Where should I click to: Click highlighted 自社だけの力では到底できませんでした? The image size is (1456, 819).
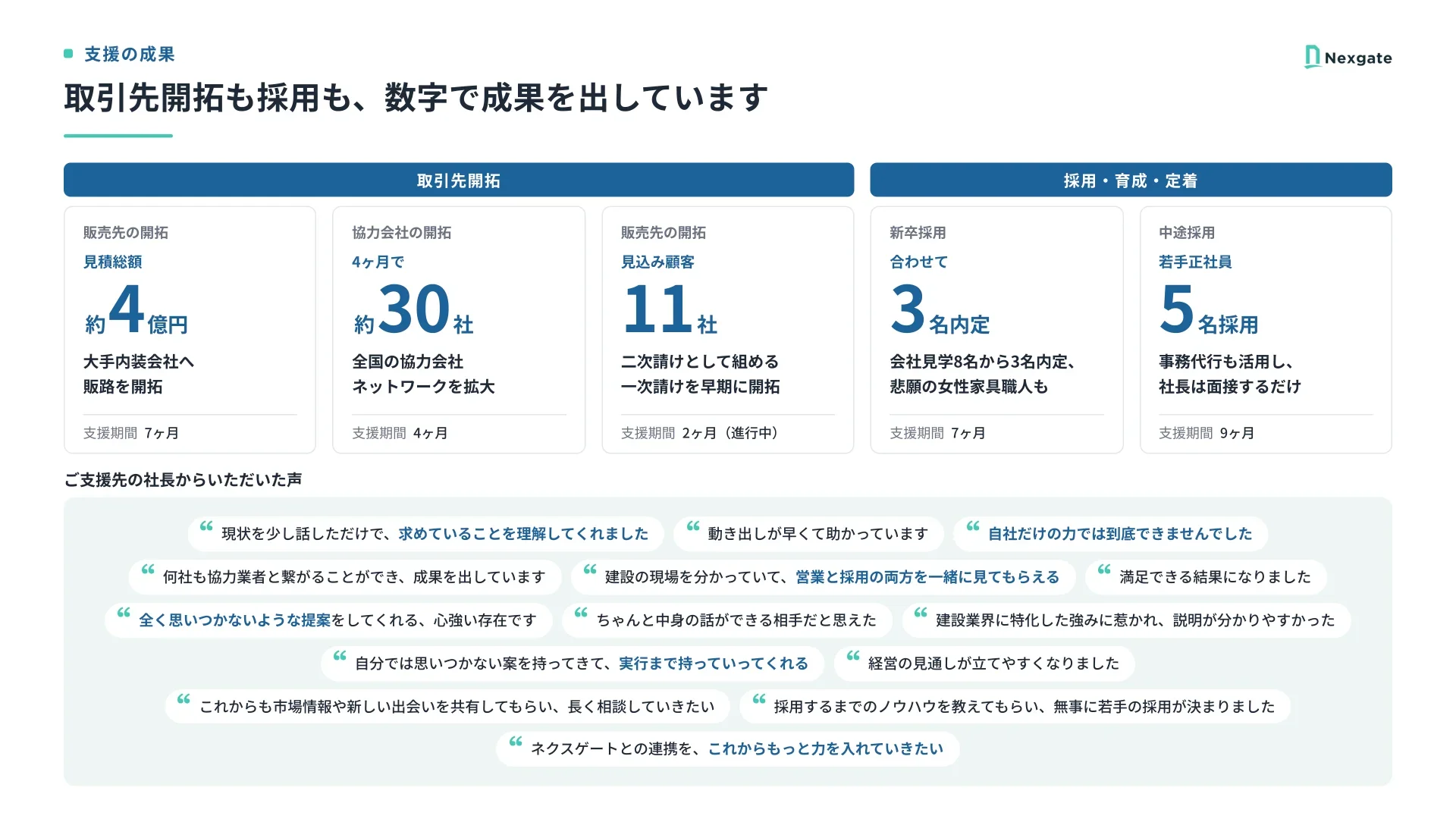click(x=1120, y=534)
